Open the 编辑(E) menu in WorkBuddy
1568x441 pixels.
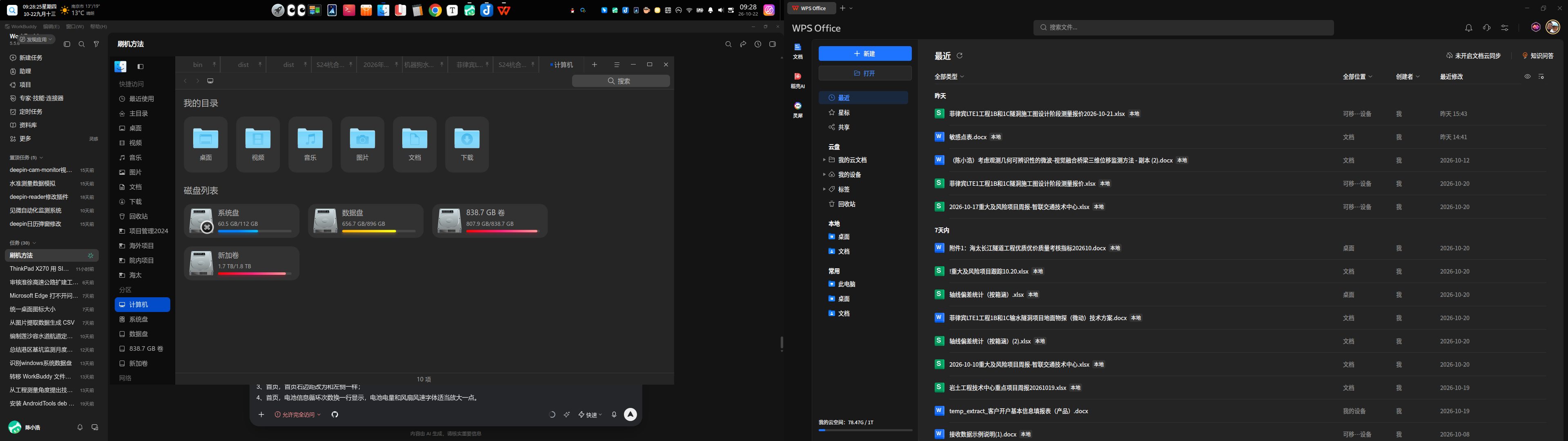click(51, 27)
